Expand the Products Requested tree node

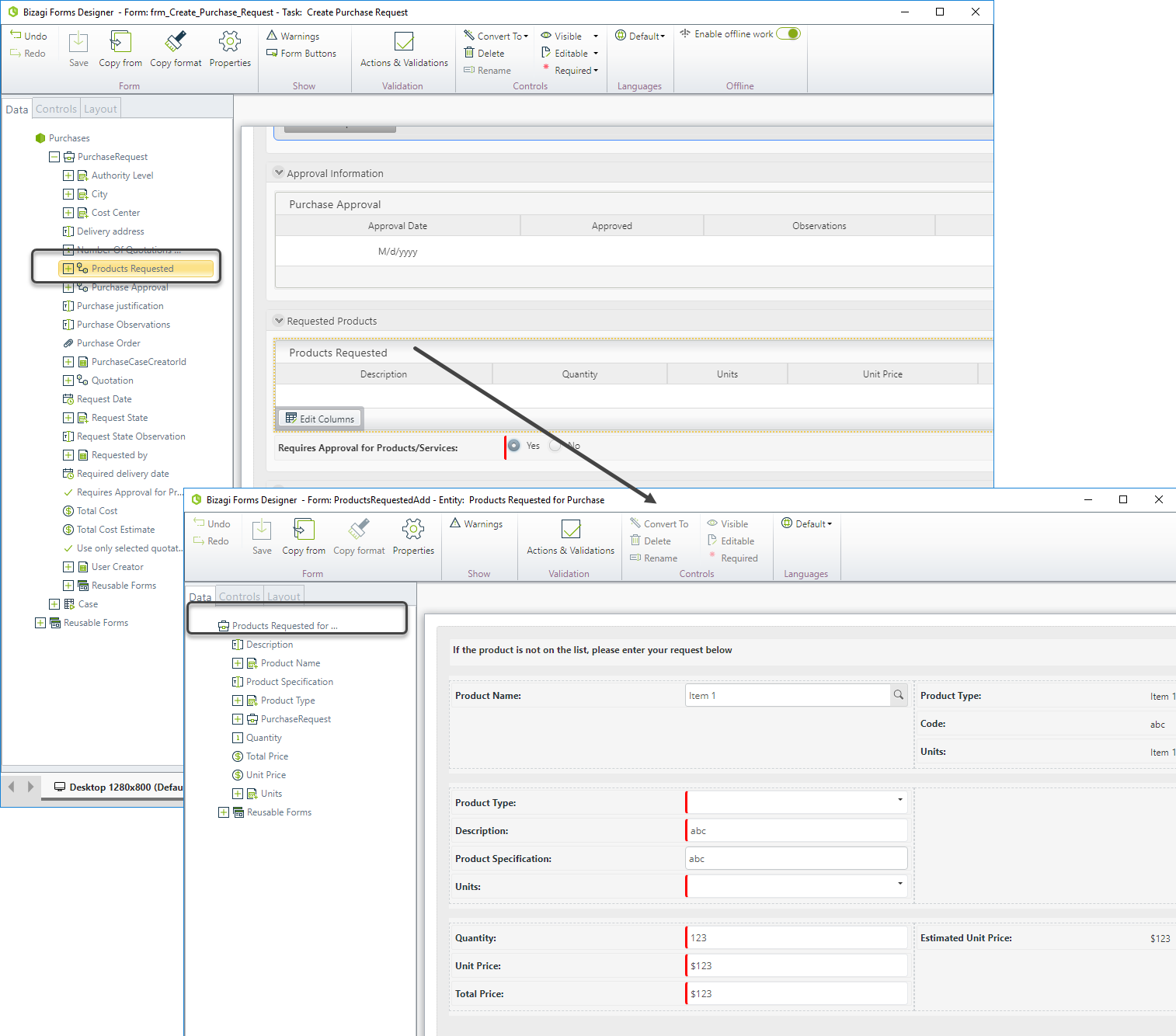click(68, 269)
